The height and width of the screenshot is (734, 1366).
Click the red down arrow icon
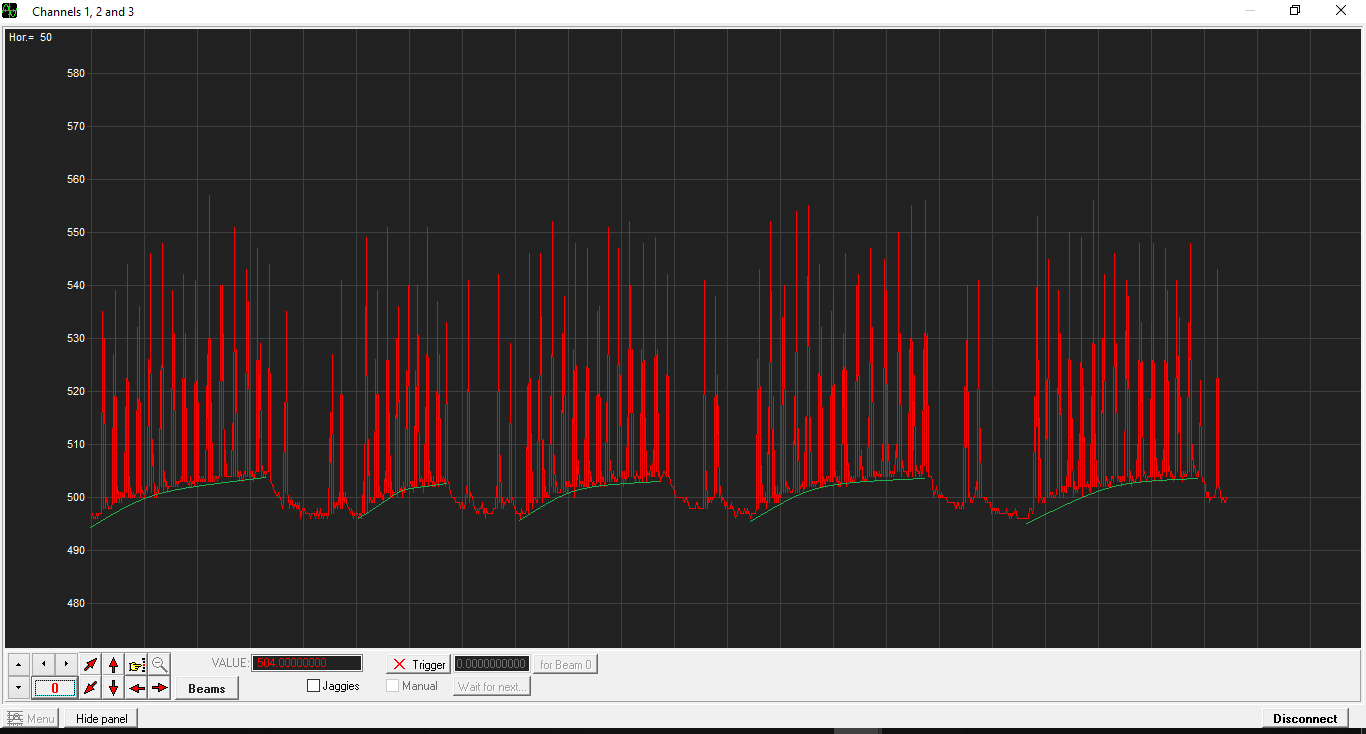click(x=114, y=688)
